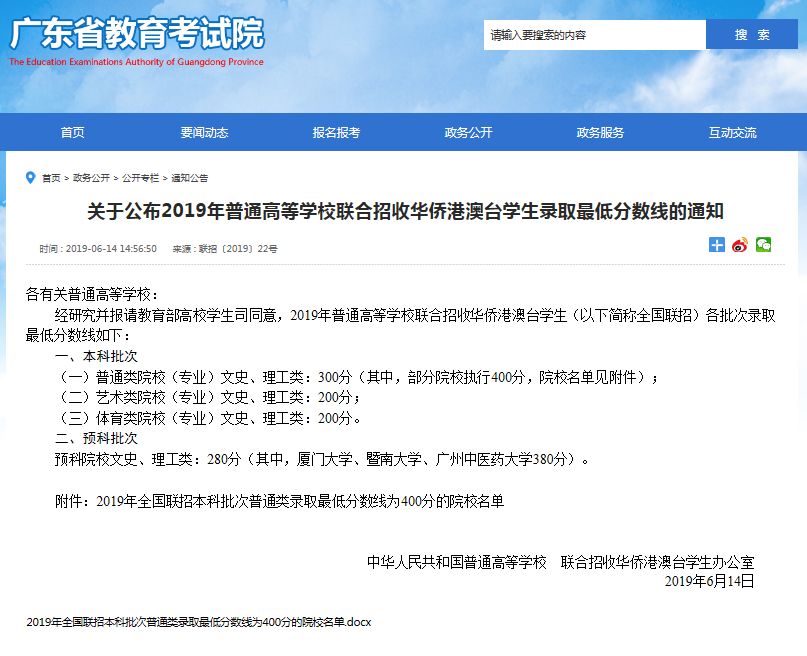Click the 广东省教育考试院 site logo

coord(137,33)
